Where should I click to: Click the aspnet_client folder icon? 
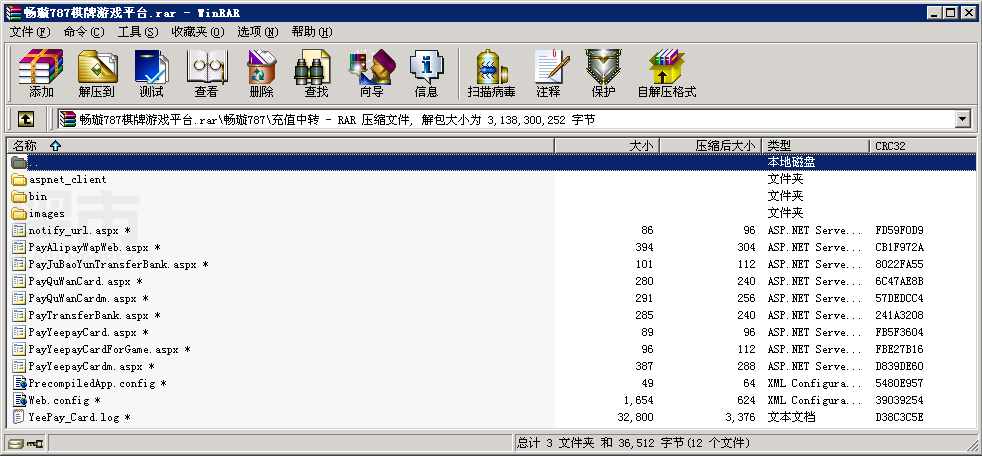click(19, 180)
